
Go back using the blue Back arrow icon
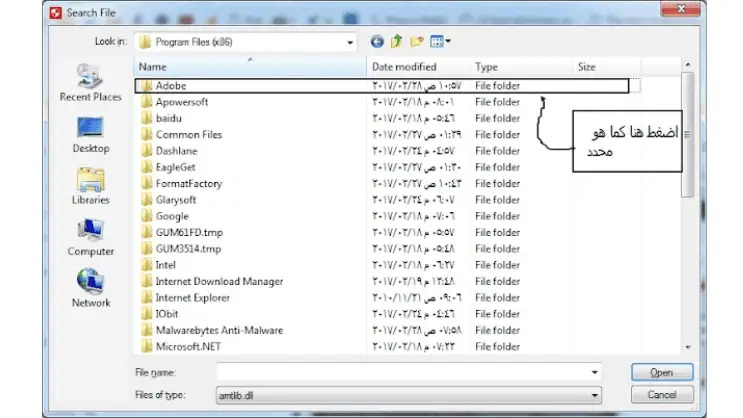[377, 42]
